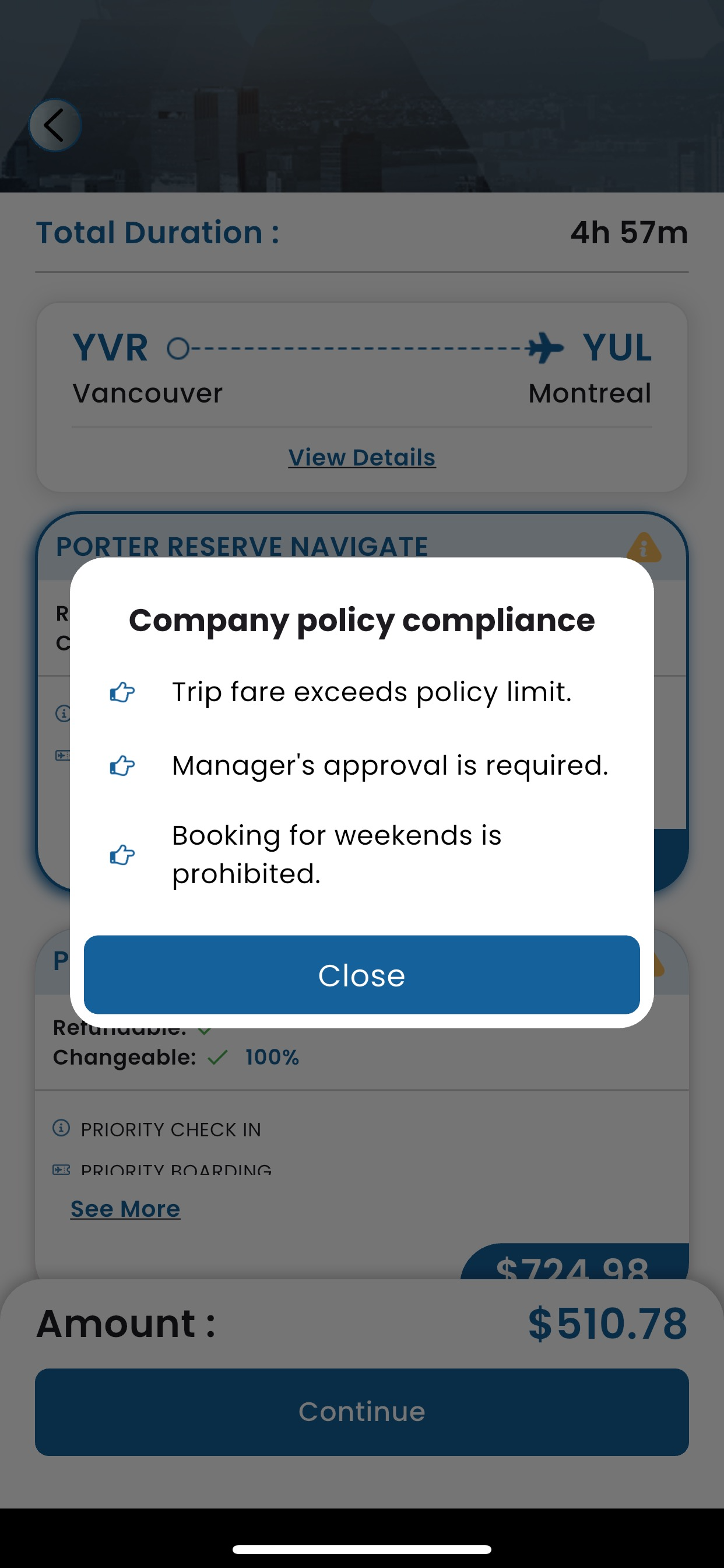Tap ticket icon beside Priority Boarding

pyautogui.click(x=61, y=1170)
